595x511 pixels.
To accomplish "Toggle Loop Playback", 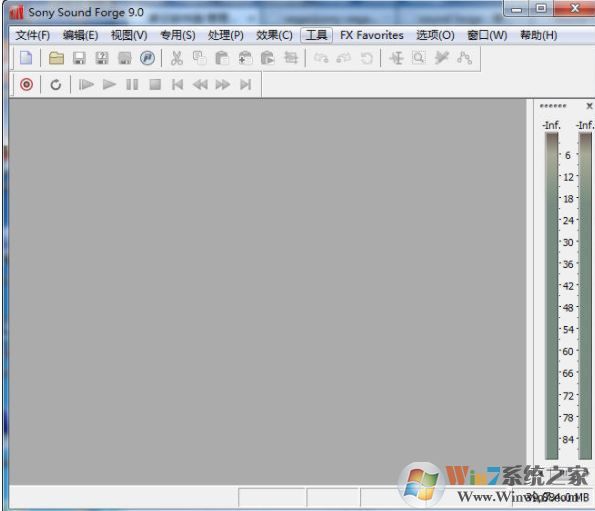I will (56, 85).
